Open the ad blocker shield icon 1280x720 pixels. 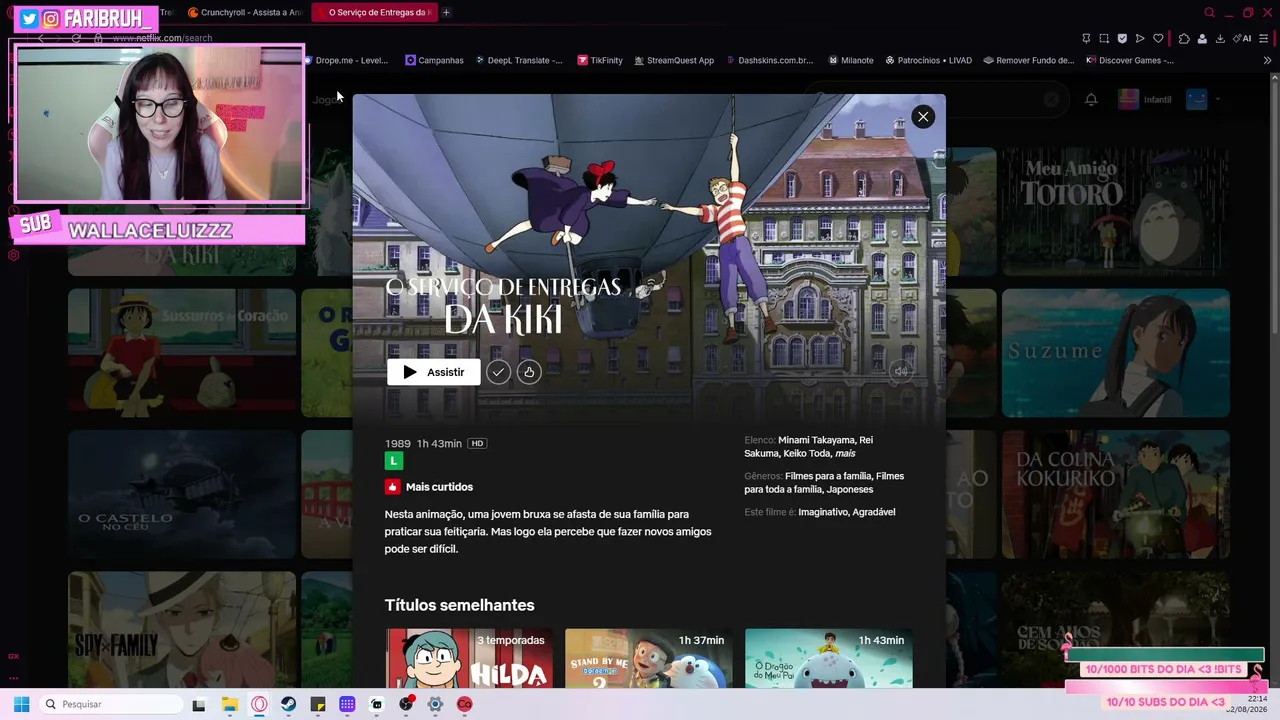1122,38
